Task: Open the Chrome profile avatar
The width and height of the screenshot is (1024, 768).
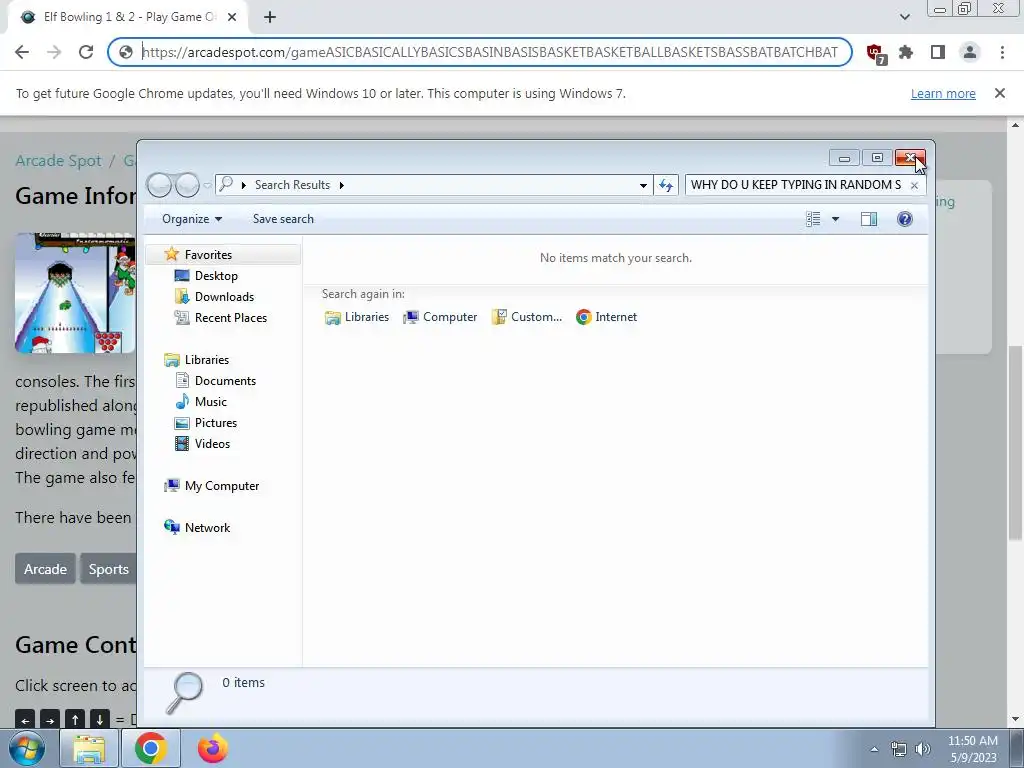Action: click(x=970, y=52)
